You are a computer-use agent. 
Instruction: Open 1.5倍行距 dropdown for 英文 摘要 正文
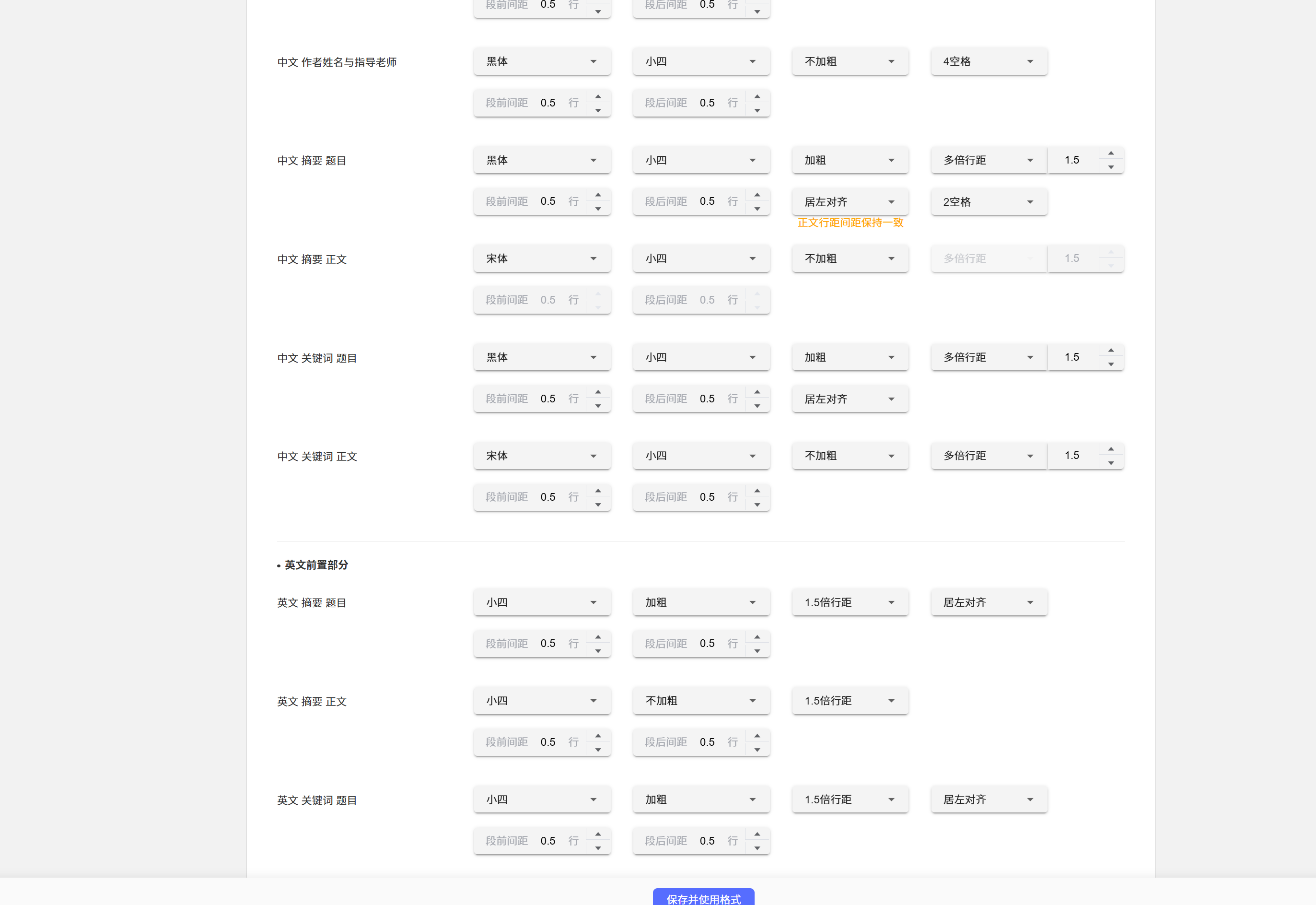point(850,701)
